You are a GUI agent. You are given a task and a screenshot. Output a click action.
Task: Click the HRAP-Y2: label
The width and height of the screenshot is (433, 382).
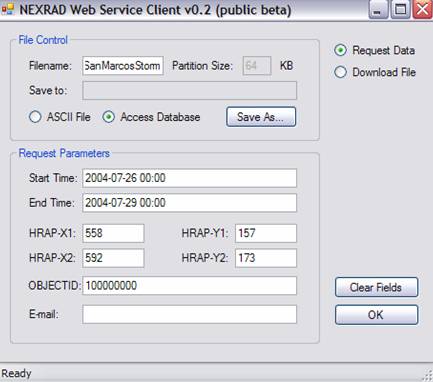pos(205,258)
